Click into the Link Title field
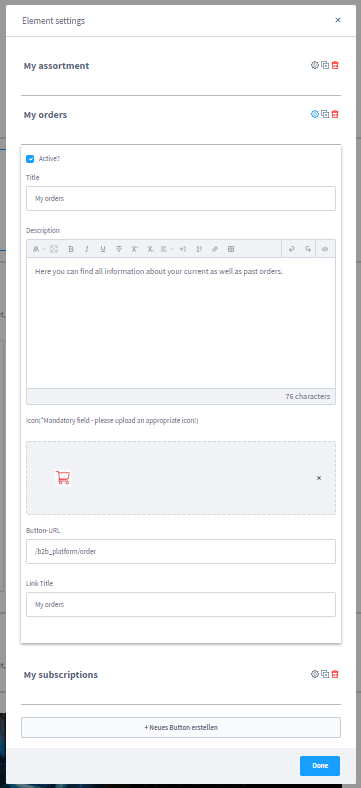 181,605
